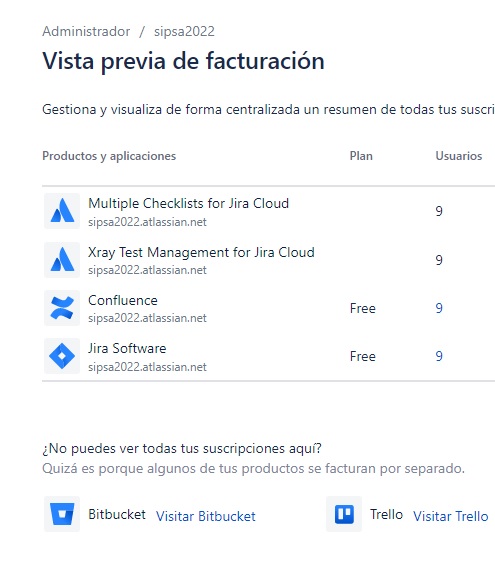Screen dimensions: 495x567
Task: Click the Free plan in Jira Software row
Action: coord(363,357)
